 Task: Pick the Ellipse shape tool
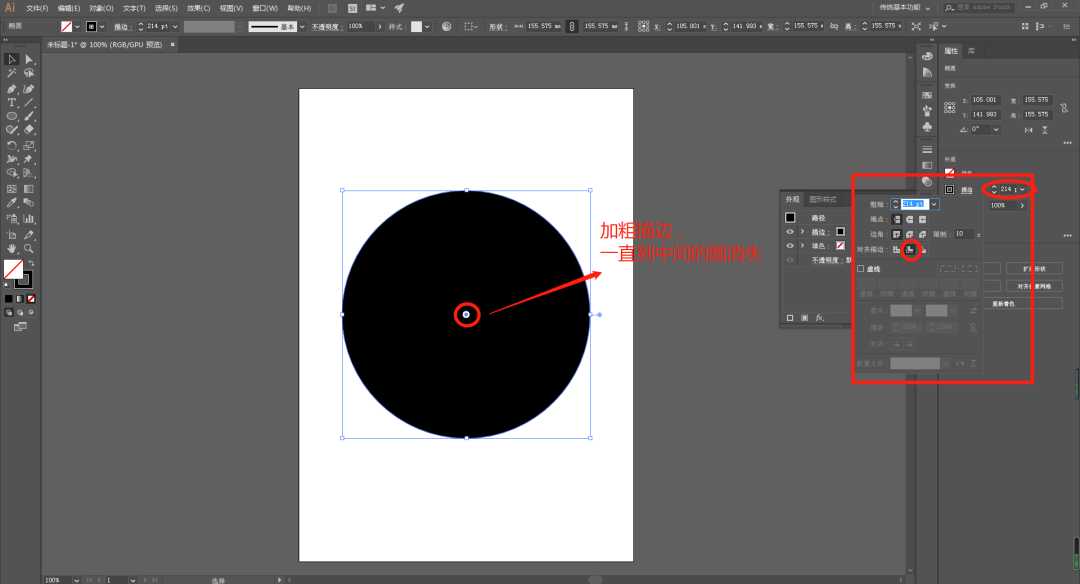point(12,116)
